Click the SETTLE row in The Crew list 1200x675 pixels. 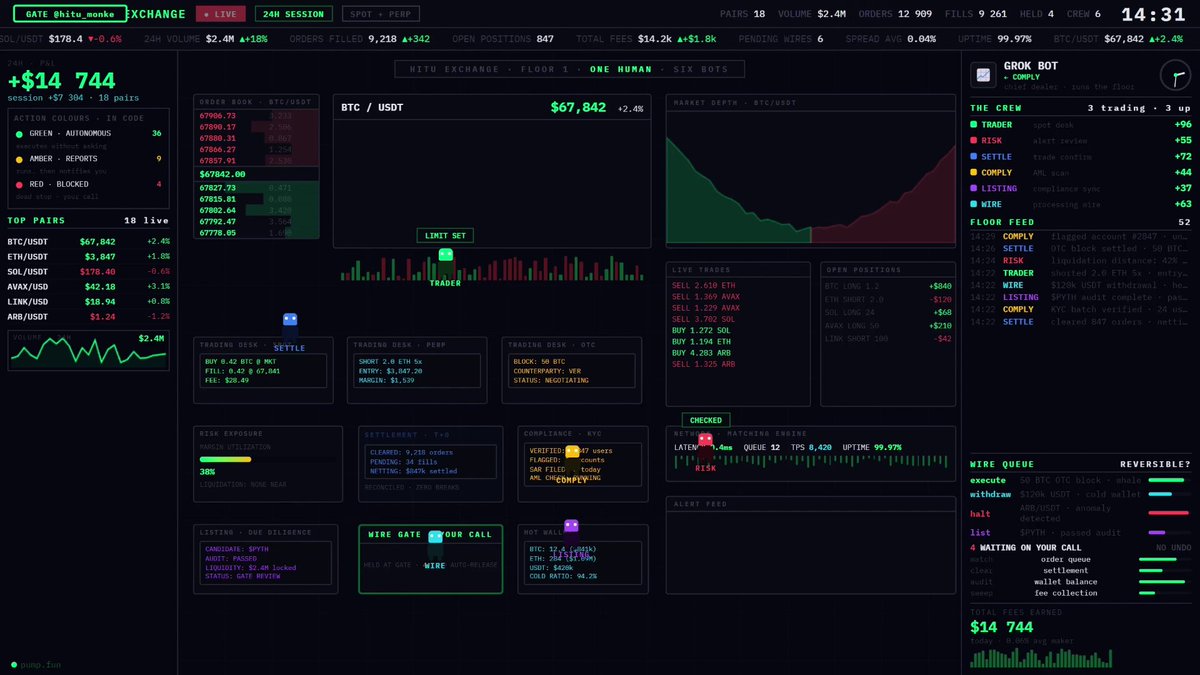pos(1081,157)
